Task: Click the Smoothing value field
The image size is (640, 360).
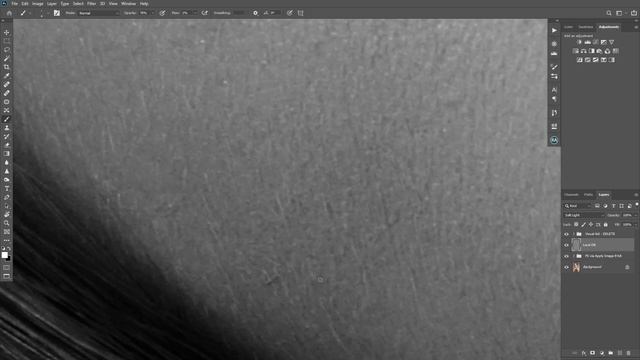Action: [239, 13]
